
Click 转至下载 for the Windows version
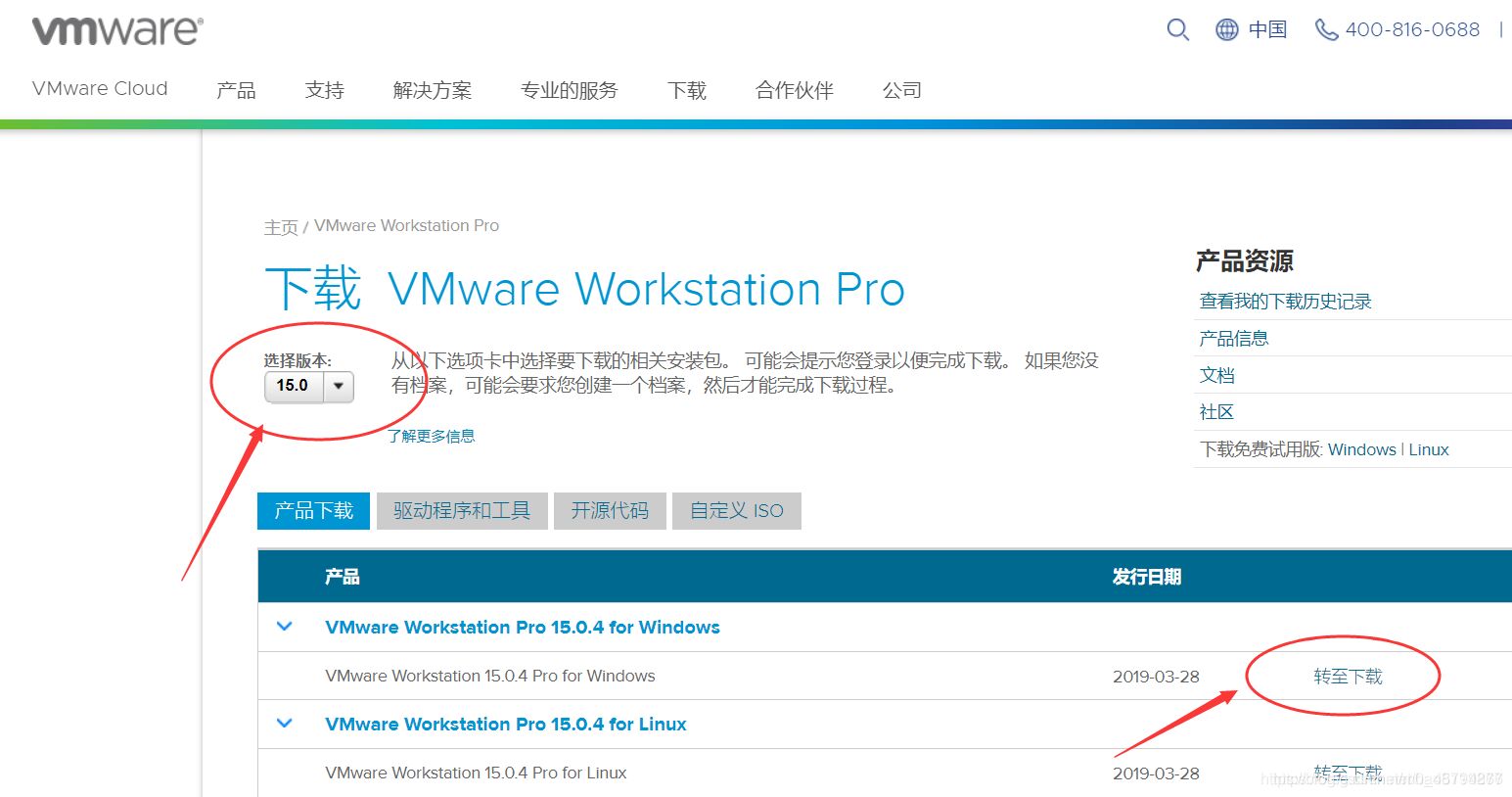click(1348, 677)
